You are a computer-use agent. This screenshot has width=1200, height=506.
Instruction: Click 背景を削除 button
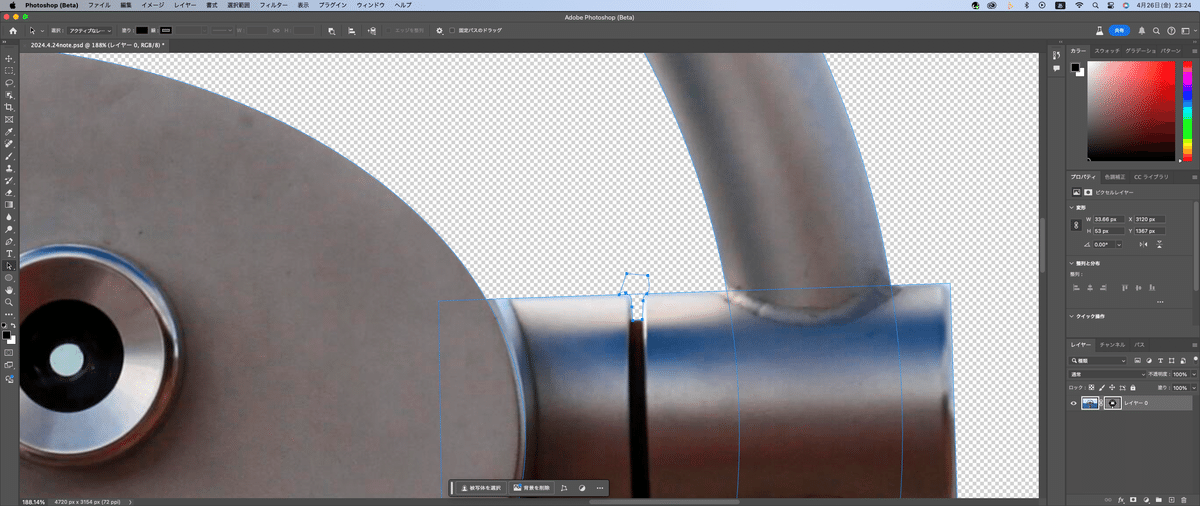531,488
